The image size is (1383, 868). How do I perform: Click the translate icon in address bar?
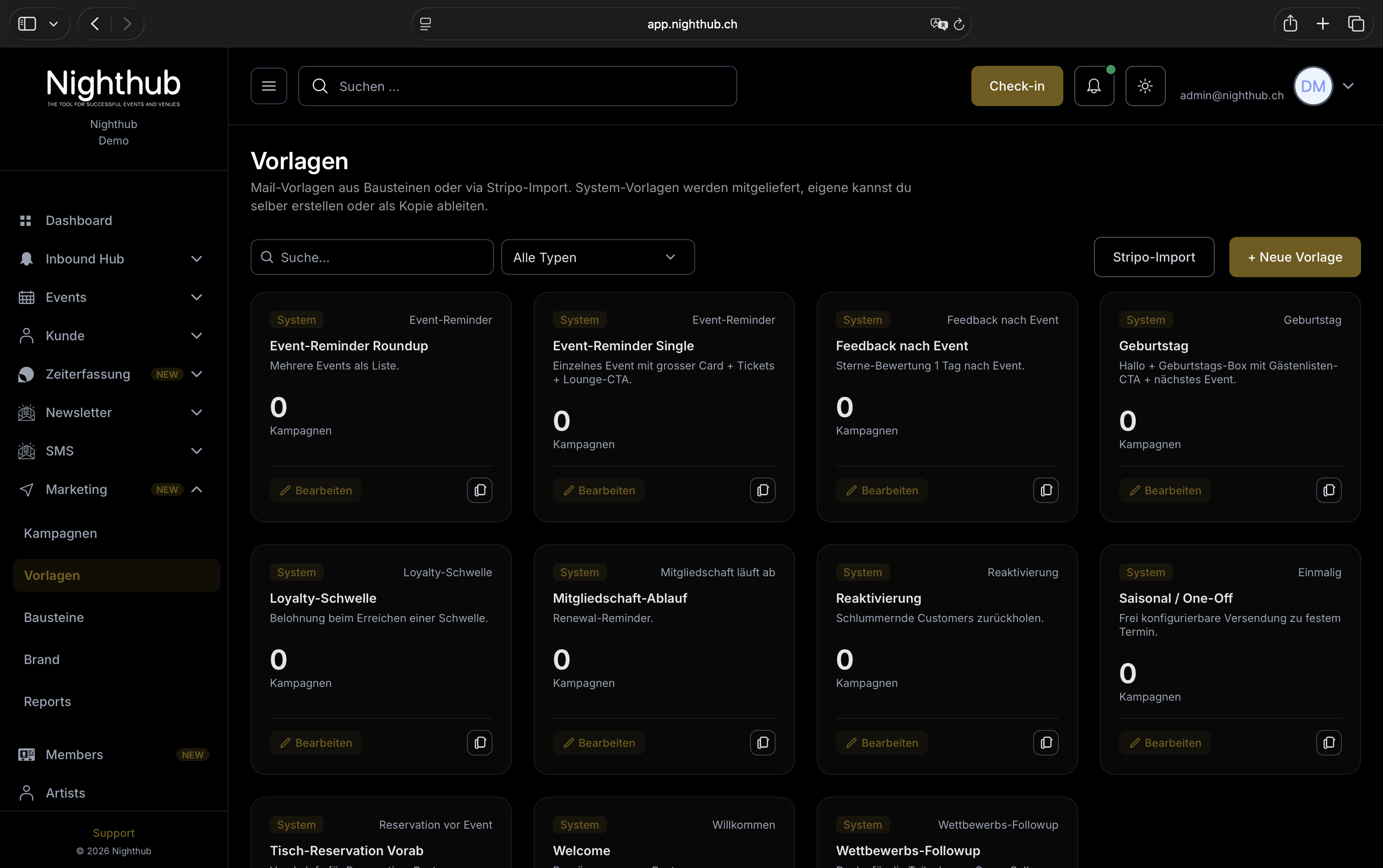coord(938,24)
